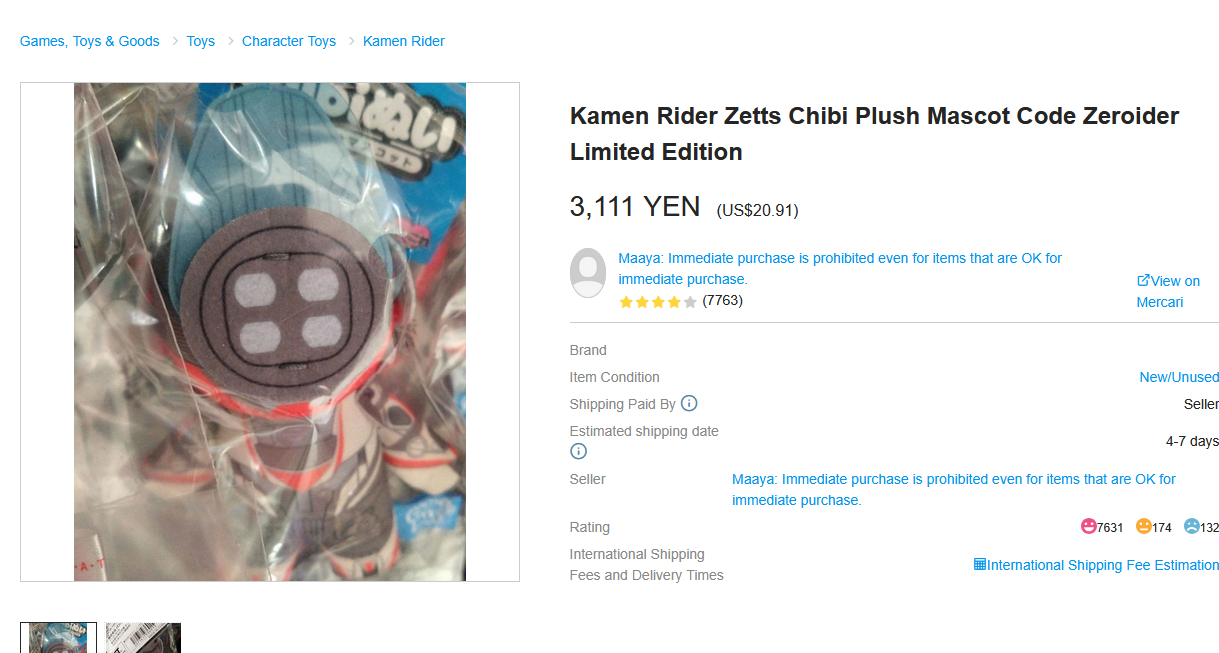Open the Toys breadcrumb link
Image resolution: width=1219 pixels, height=653 pixels.
(201, 41)
